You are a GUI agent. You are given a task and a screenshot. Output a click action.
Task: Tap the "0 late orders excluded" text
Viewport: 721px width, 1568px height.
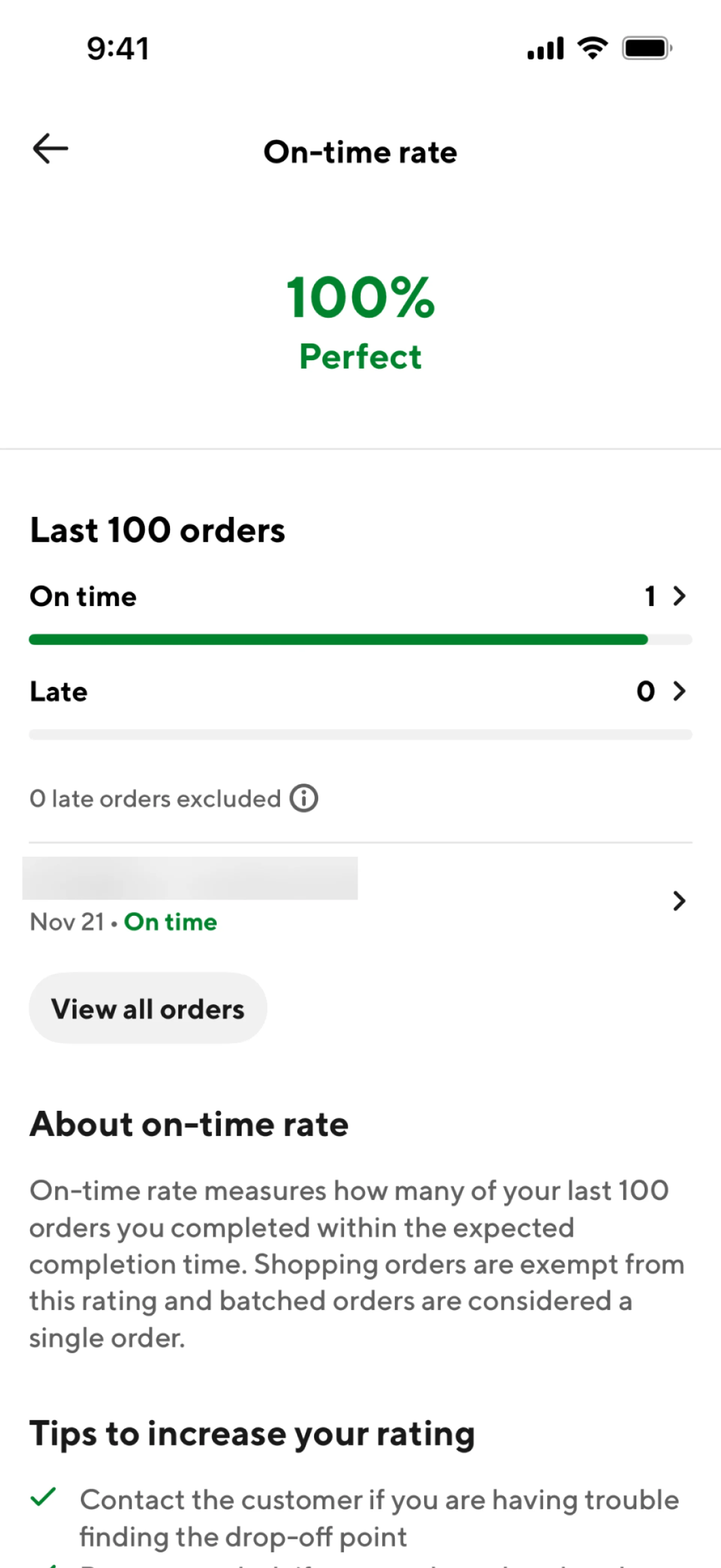click(x=155, y=799)
